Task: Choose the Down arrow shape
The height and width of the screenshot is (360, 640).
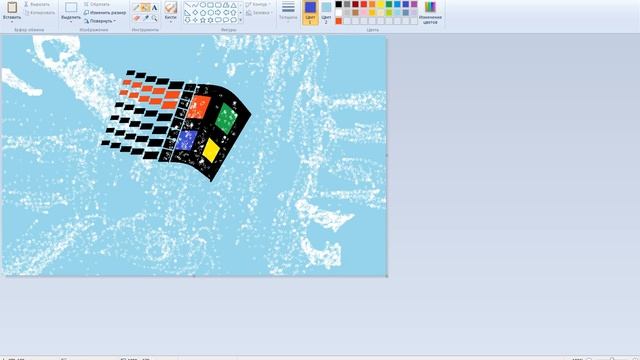Action: tap(187, 20)
